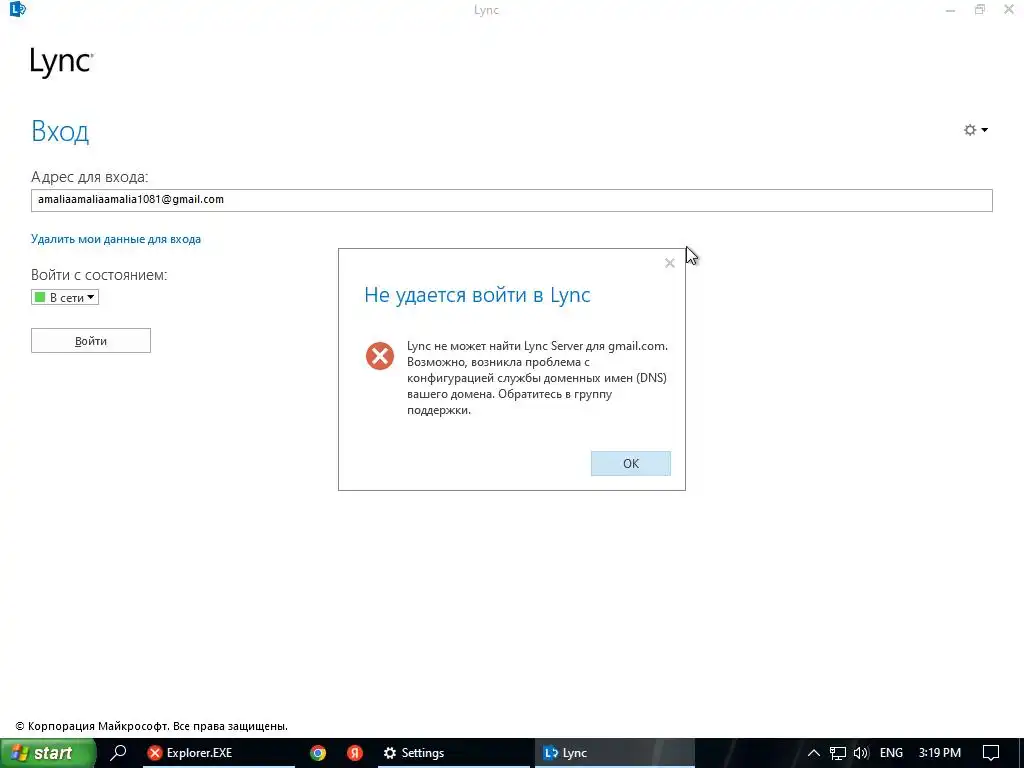Image resolution: width=1024 pixels, height=768 pixels.
Task: Show hidden tray icons chevron
Action: tap(813, 753)
